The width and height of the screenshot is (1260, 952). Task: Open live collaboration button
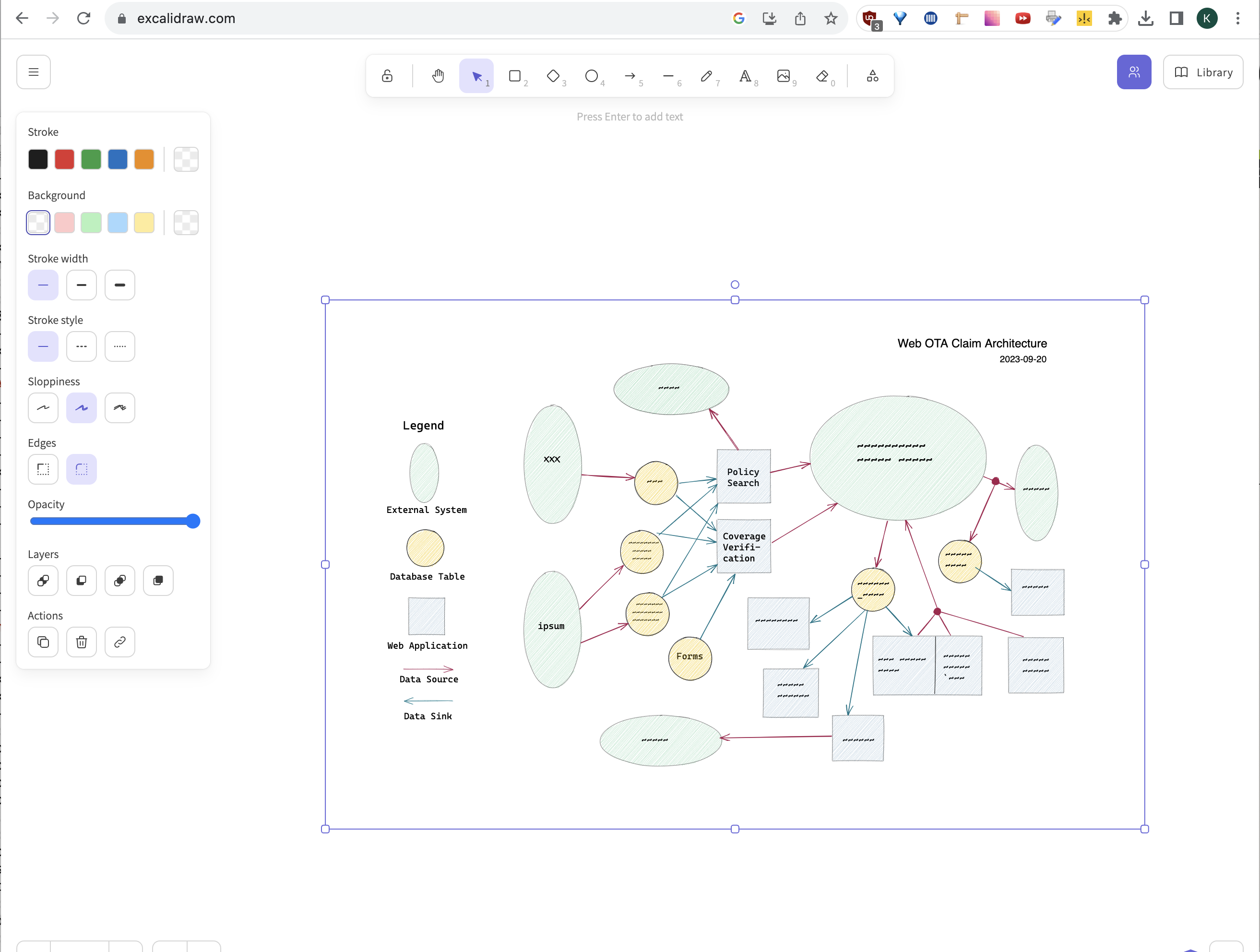click(1133, 72)
